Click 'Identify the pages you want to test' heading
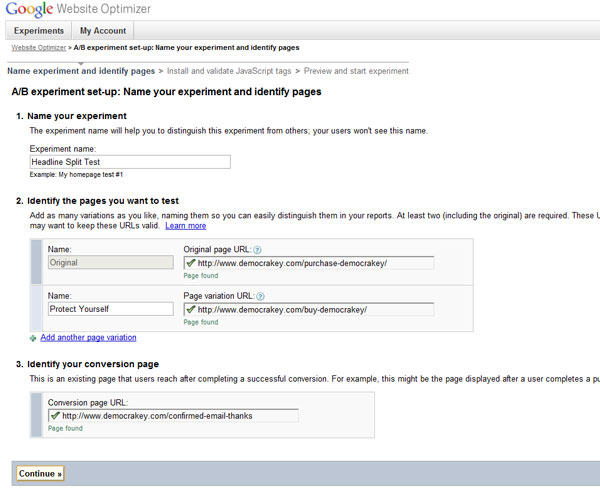Screen dimensions: 600x490 coord(103,201)
